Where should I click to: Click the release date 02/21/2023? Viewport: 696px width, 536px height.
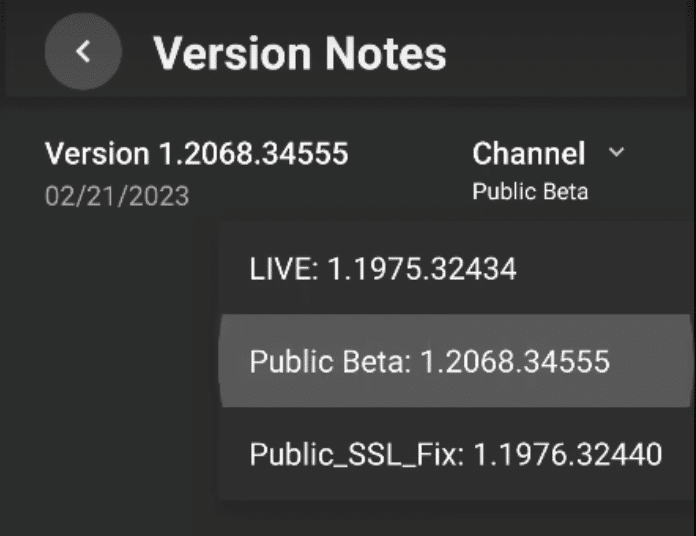tap(117, 196)
